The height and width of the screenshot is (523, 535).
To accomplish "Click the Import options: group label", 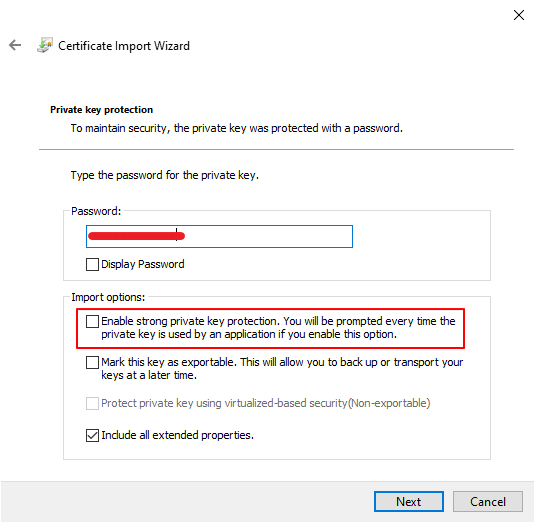I will tap(108, 297).
